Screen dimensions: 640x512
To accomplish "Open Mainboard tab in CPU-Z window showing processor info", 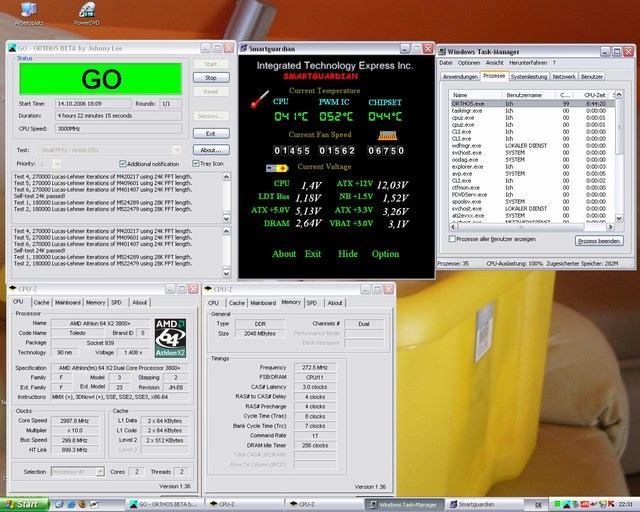I will coord(68,303).
